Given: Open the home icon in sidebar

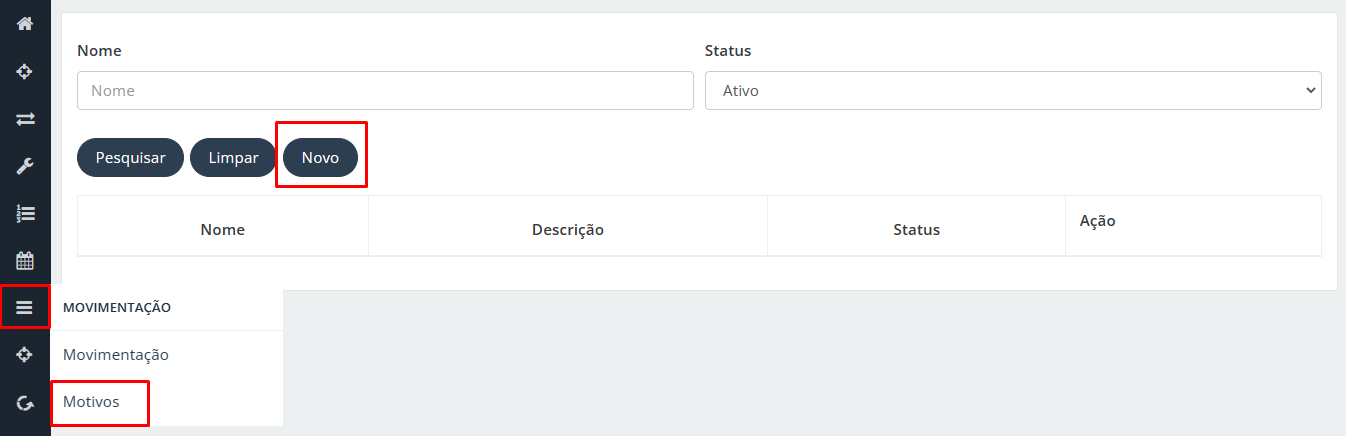Looking at the screenshot, I should pyautogui.click(x=25, y=23).
